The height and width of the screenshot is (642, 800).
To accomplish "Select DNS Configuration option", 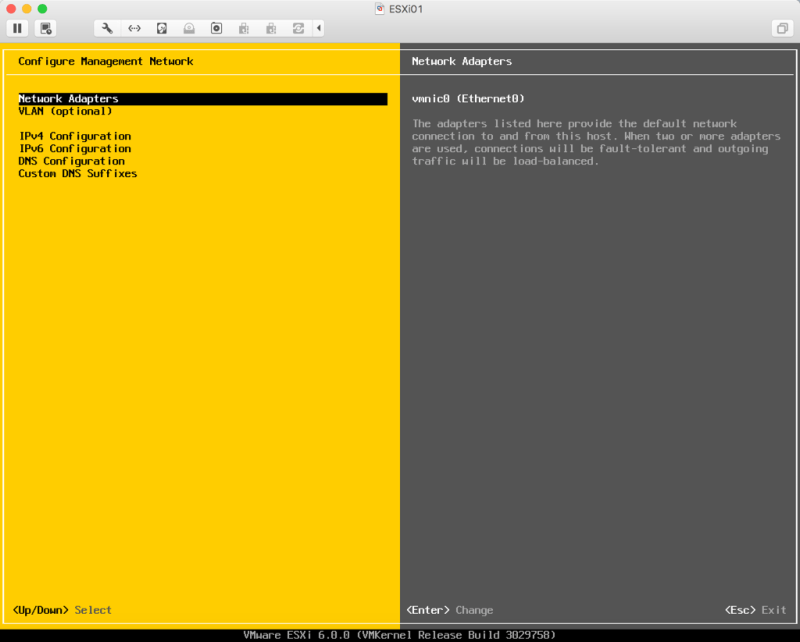I will (x=71, y=161).
